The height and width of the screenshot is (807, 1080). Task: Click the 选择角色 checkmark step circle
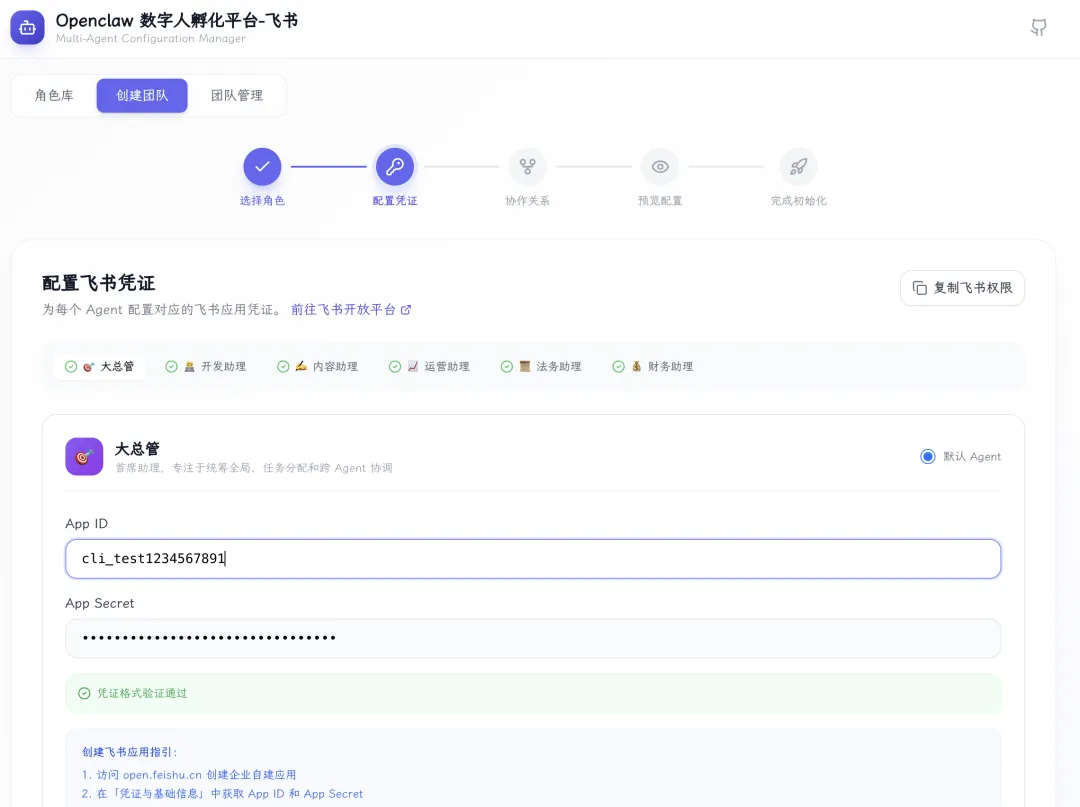click(262, 167)
